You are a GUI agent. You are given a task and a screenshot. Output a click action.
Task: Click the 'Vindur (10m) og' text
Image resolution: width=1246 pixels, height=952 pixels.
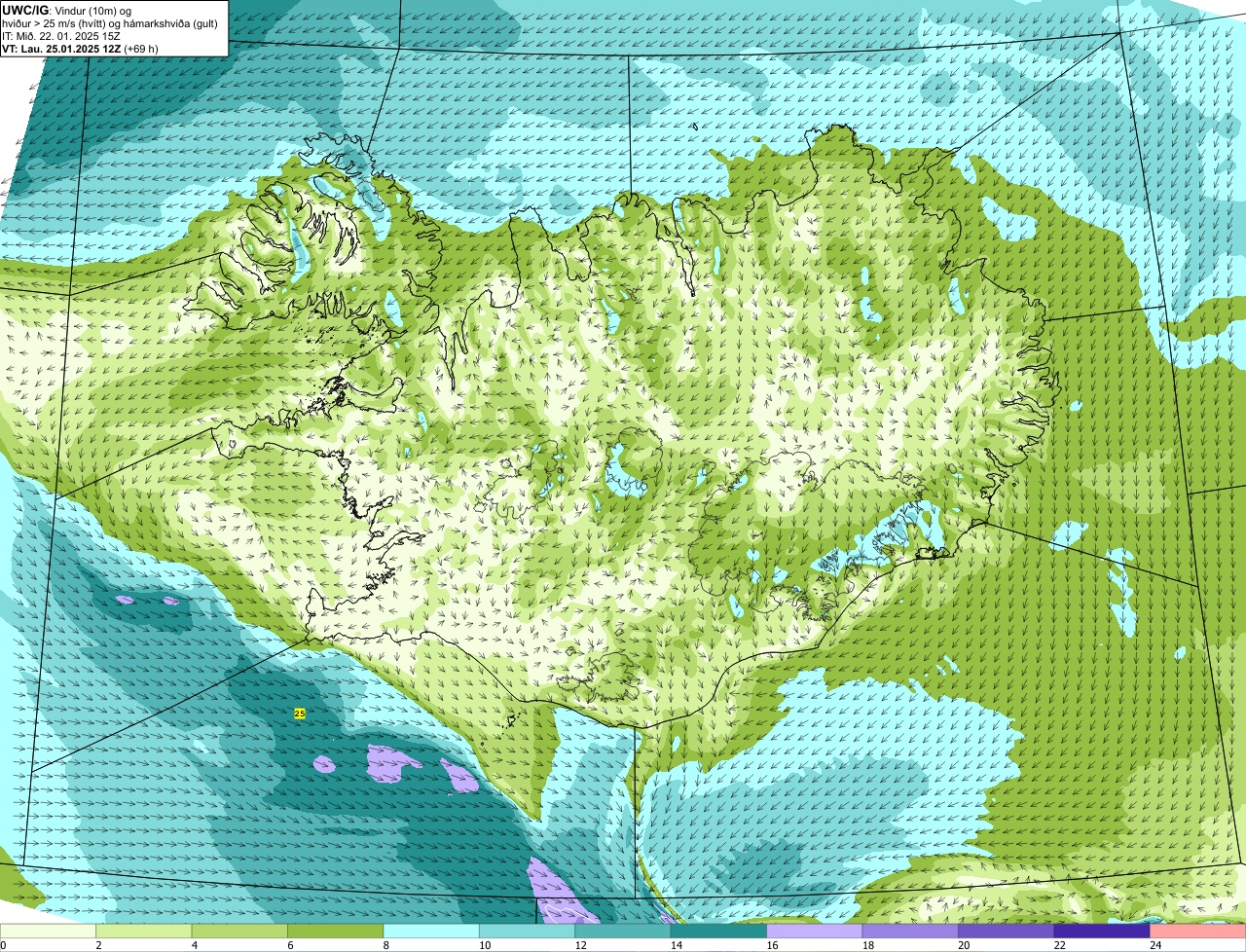point(93,10)
